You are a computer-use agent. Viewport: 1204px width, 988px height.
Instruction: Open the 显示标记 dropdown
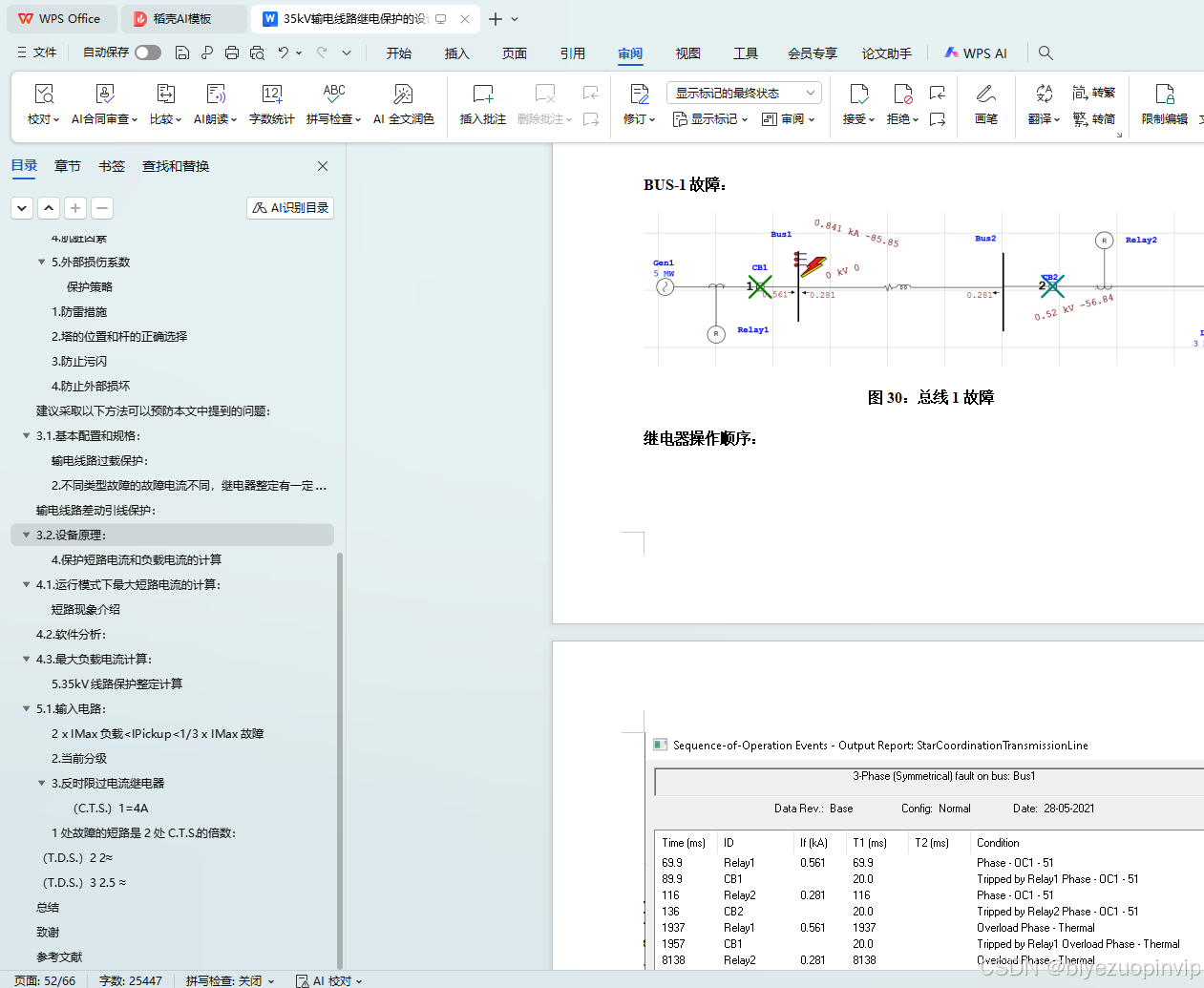tap(710, 119)
